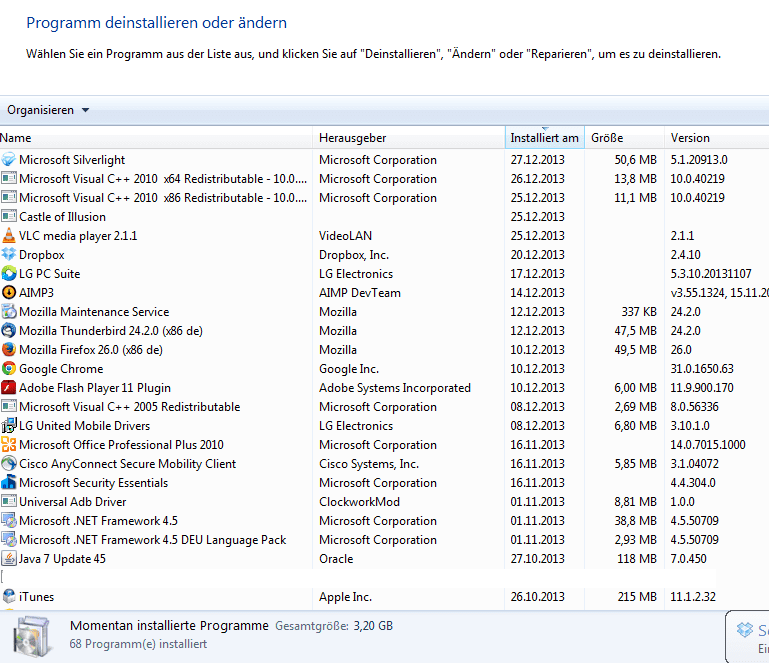The width and height of the screenshot is (769, 663).
Task: Click AIMP DevTeam publisher cell
Action: (x=360, y=293)
